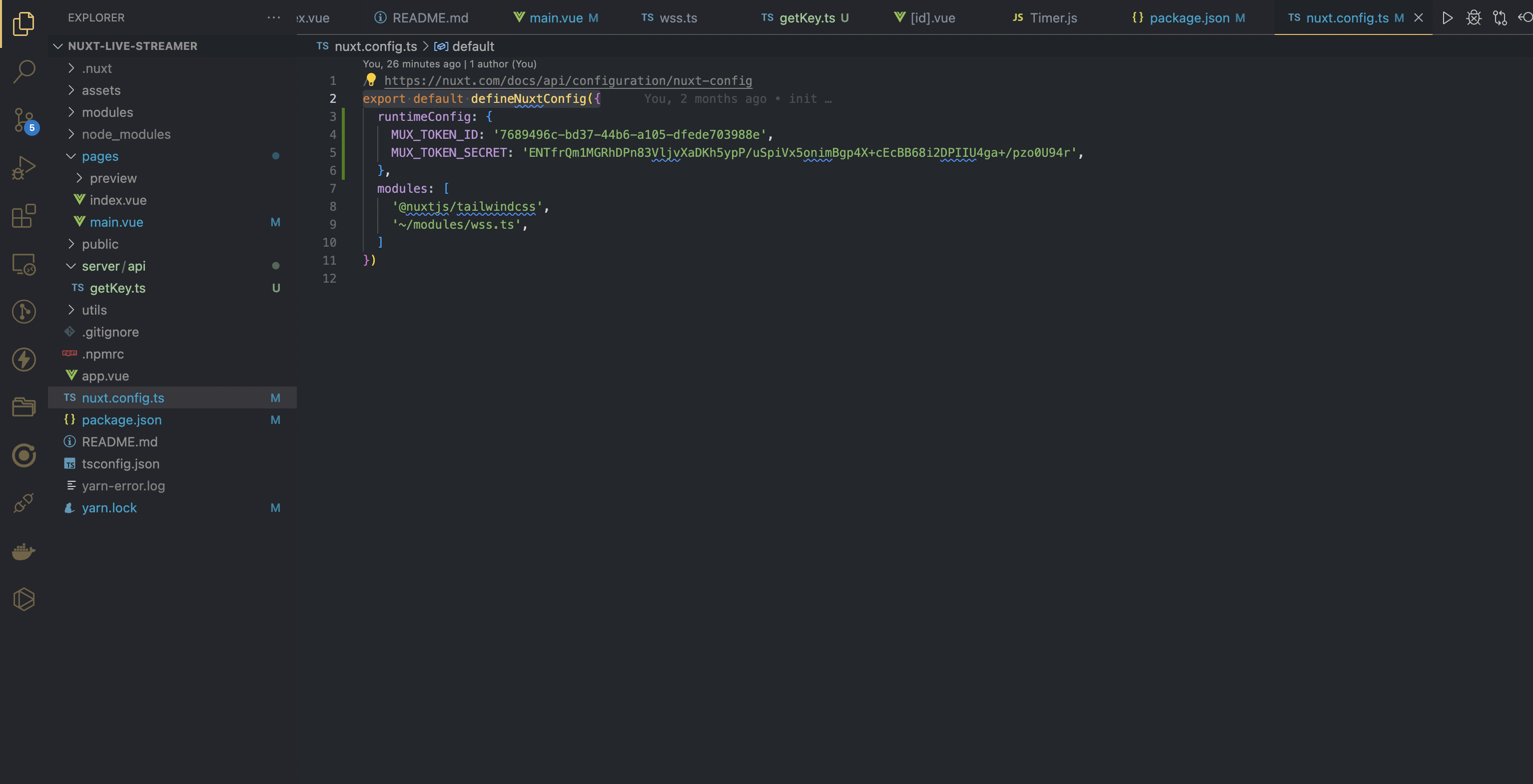Expand the assets folder

point(171,90)
